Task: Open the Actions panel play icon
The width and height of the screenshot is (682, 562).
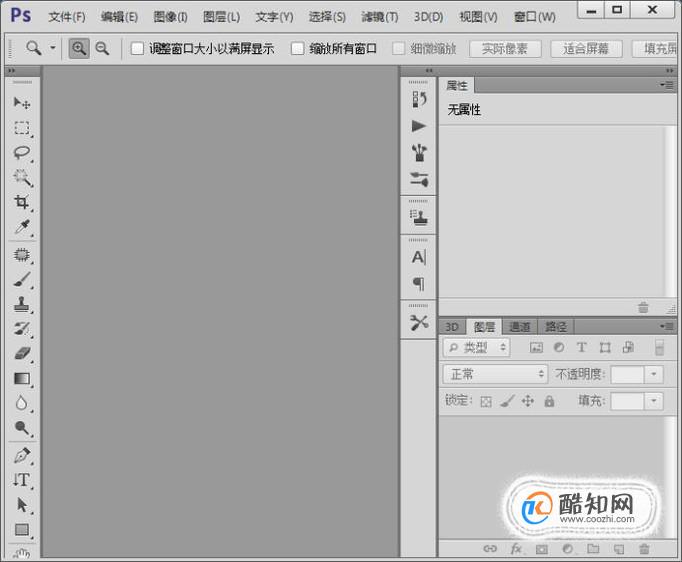Action: [419, 126]
